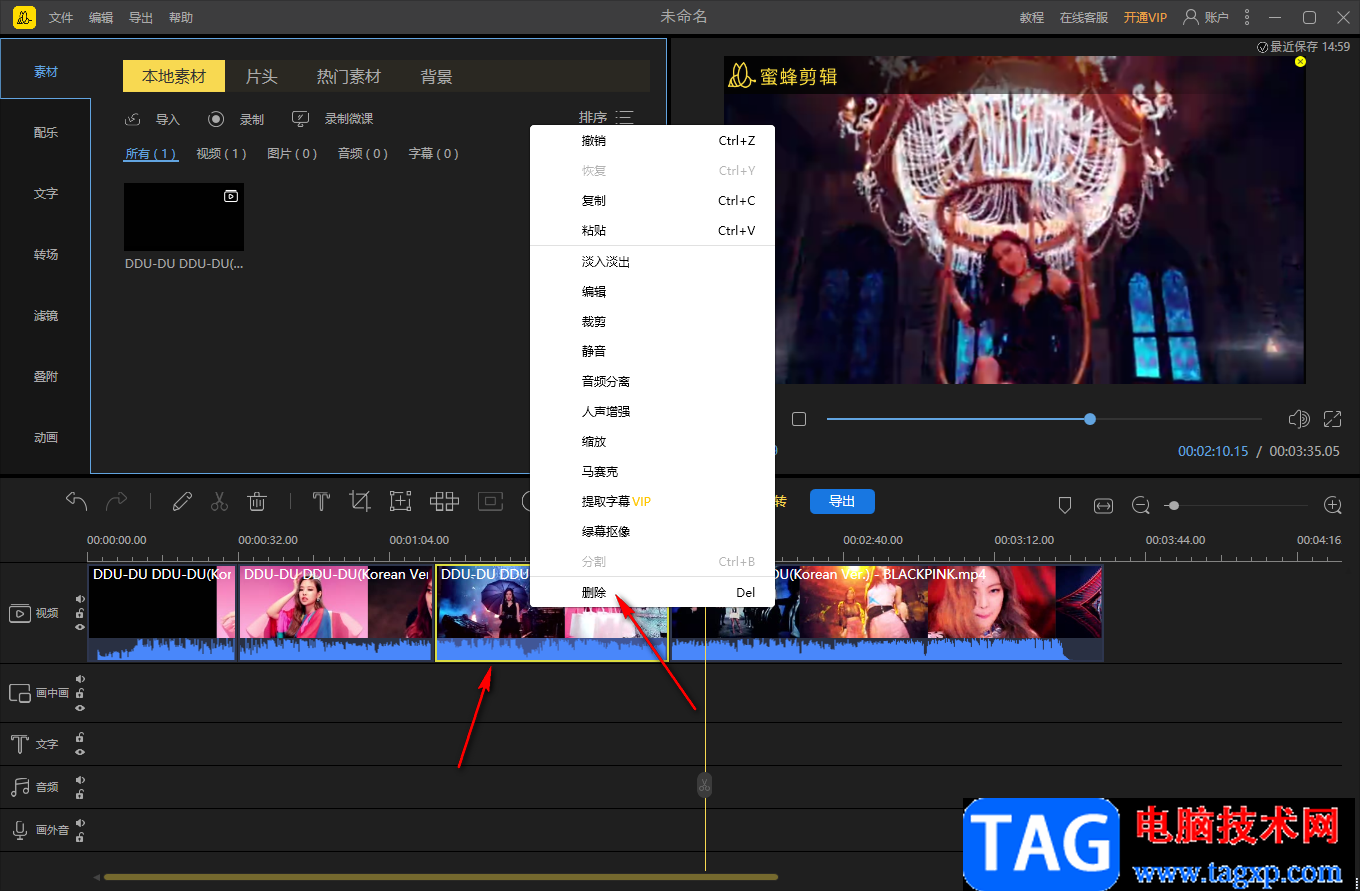Filter materials by 视频 (1)

[x=221, y=154]
